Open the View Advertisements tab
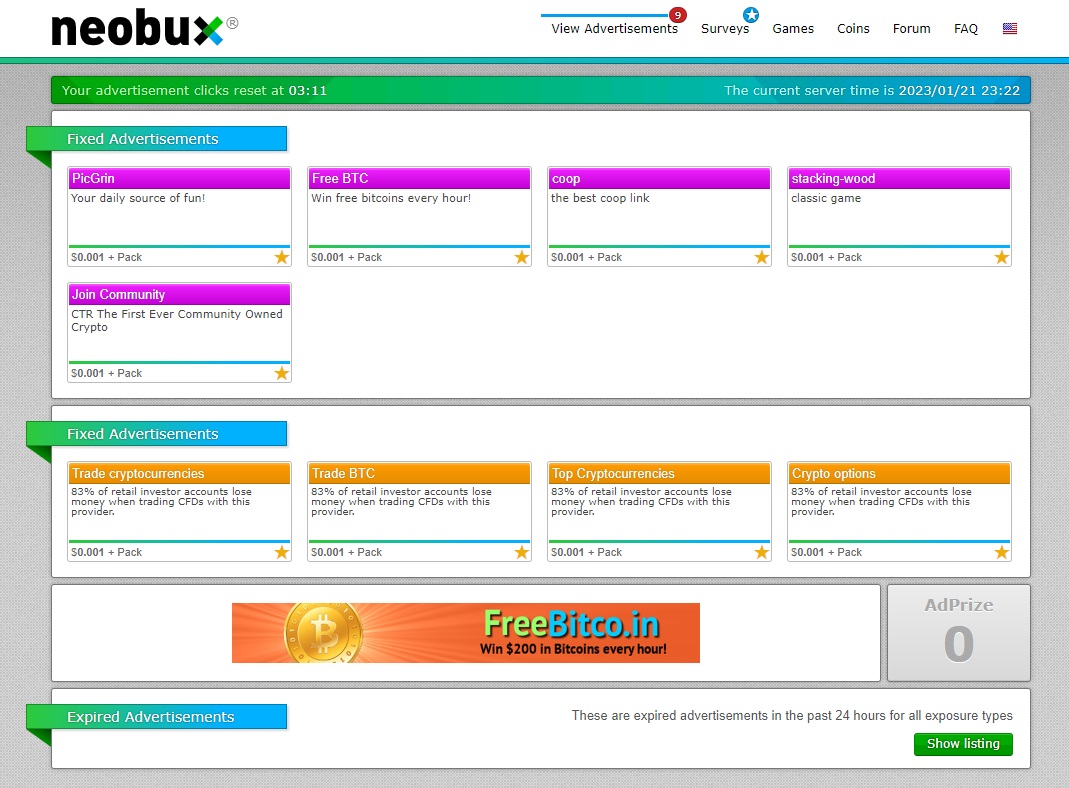The width and height of the screenshot is (1069, 788). coord(614,29)
